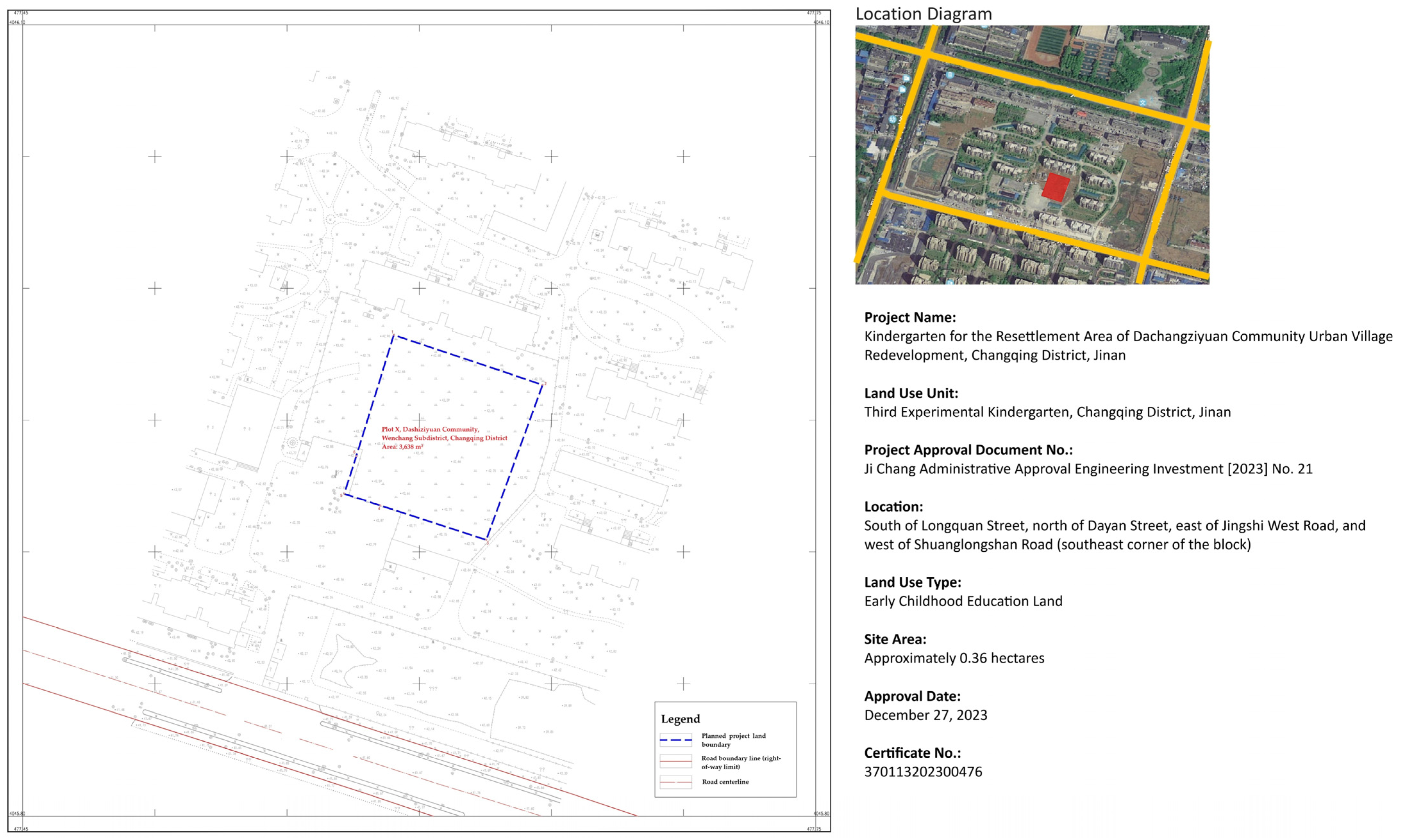
Task: Select the Legend title text
Action: click(680, 719)
